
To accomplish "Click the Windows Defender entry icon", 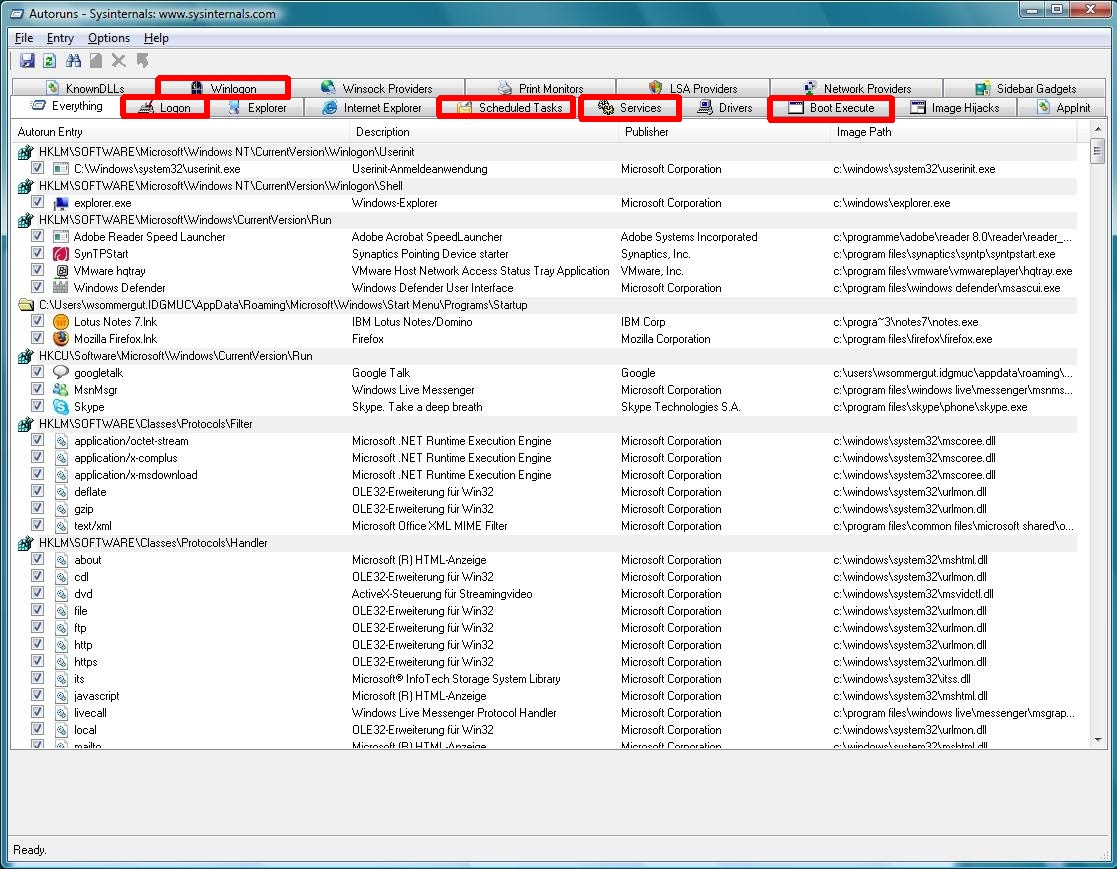I will 61,288.
